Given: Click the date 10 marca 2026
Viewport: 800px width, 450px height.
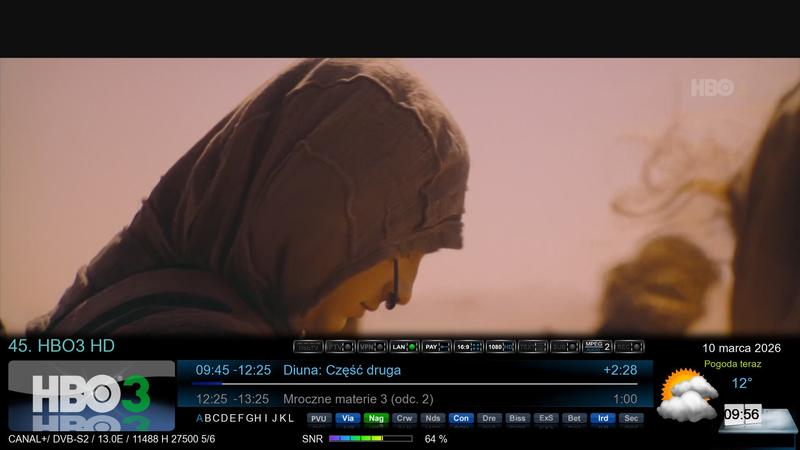Looking at the screenshot, I should coord(741,348).
